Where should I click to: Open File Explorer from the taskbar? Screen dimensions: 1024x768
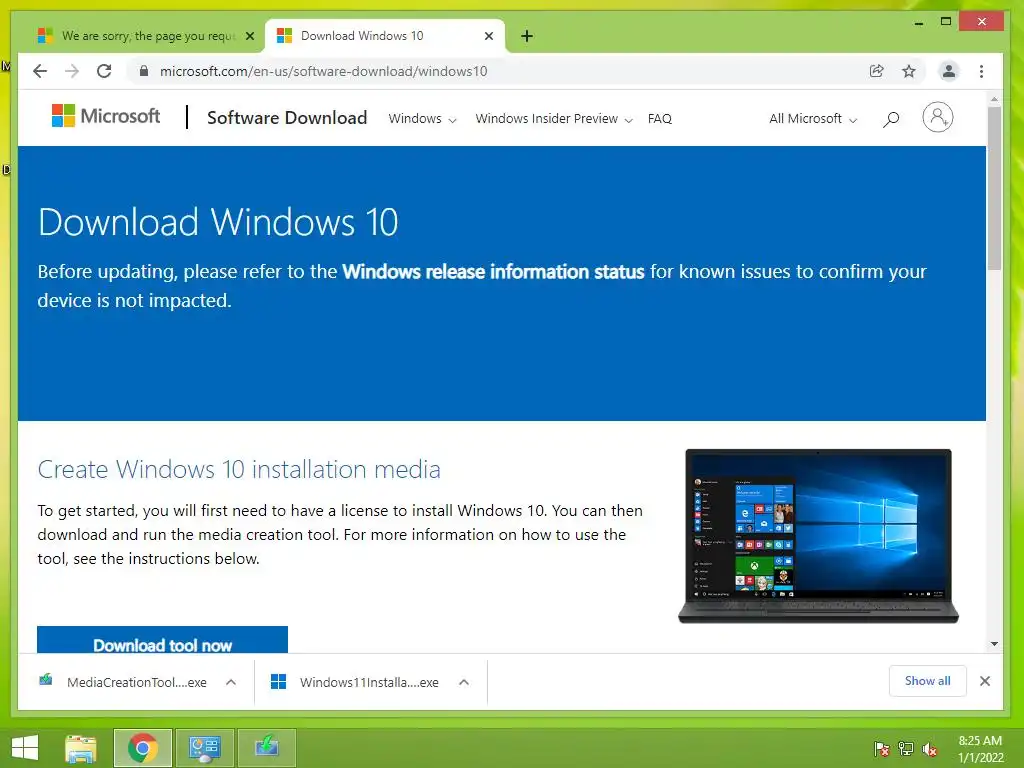coord(80,748)
